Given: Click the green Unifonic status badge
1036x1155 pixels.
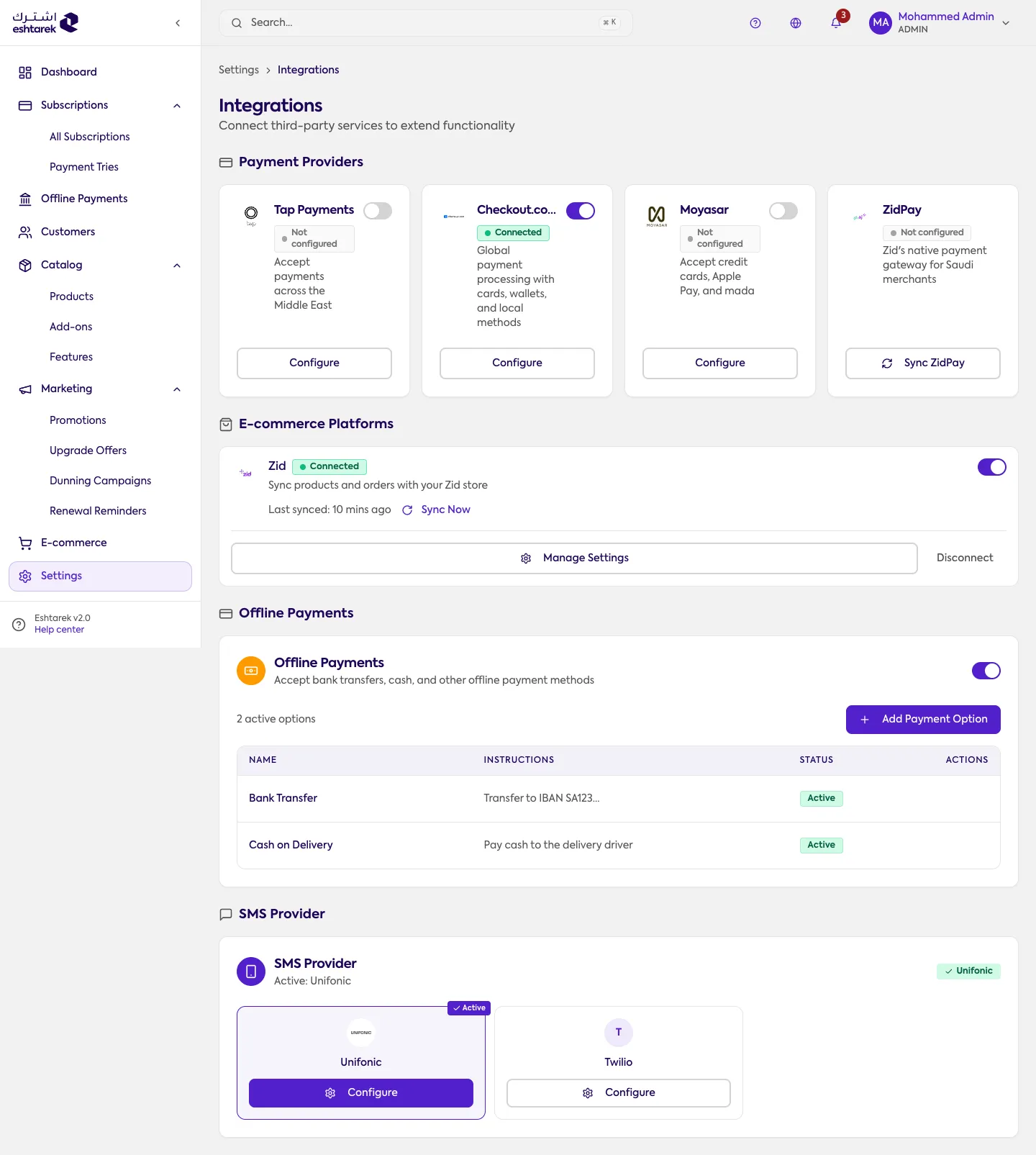Looking at the screenshot, I should tap(968, 971).
